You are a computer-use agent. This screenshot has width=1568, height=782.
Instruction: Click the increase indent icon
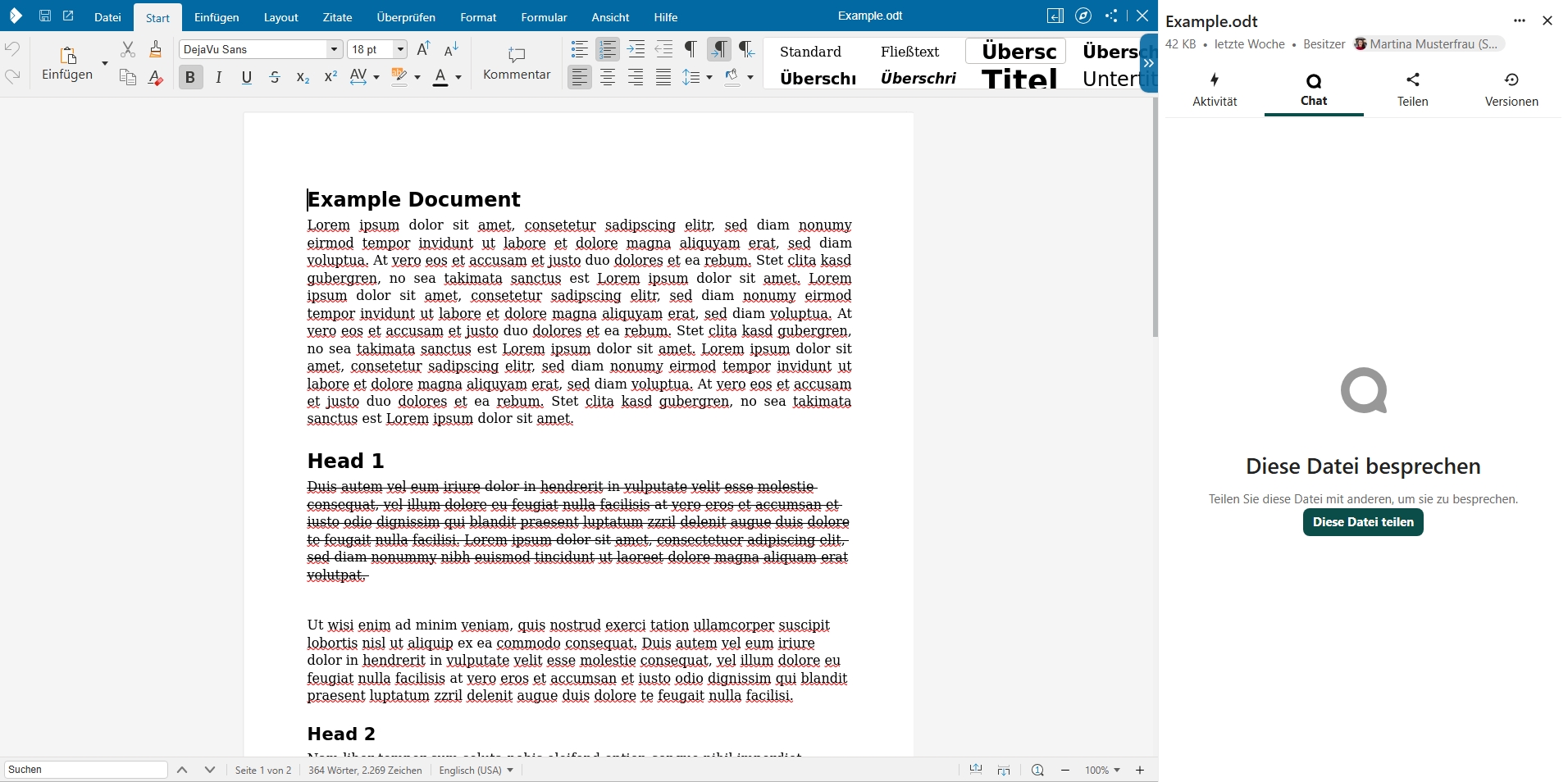pos(636,49)
